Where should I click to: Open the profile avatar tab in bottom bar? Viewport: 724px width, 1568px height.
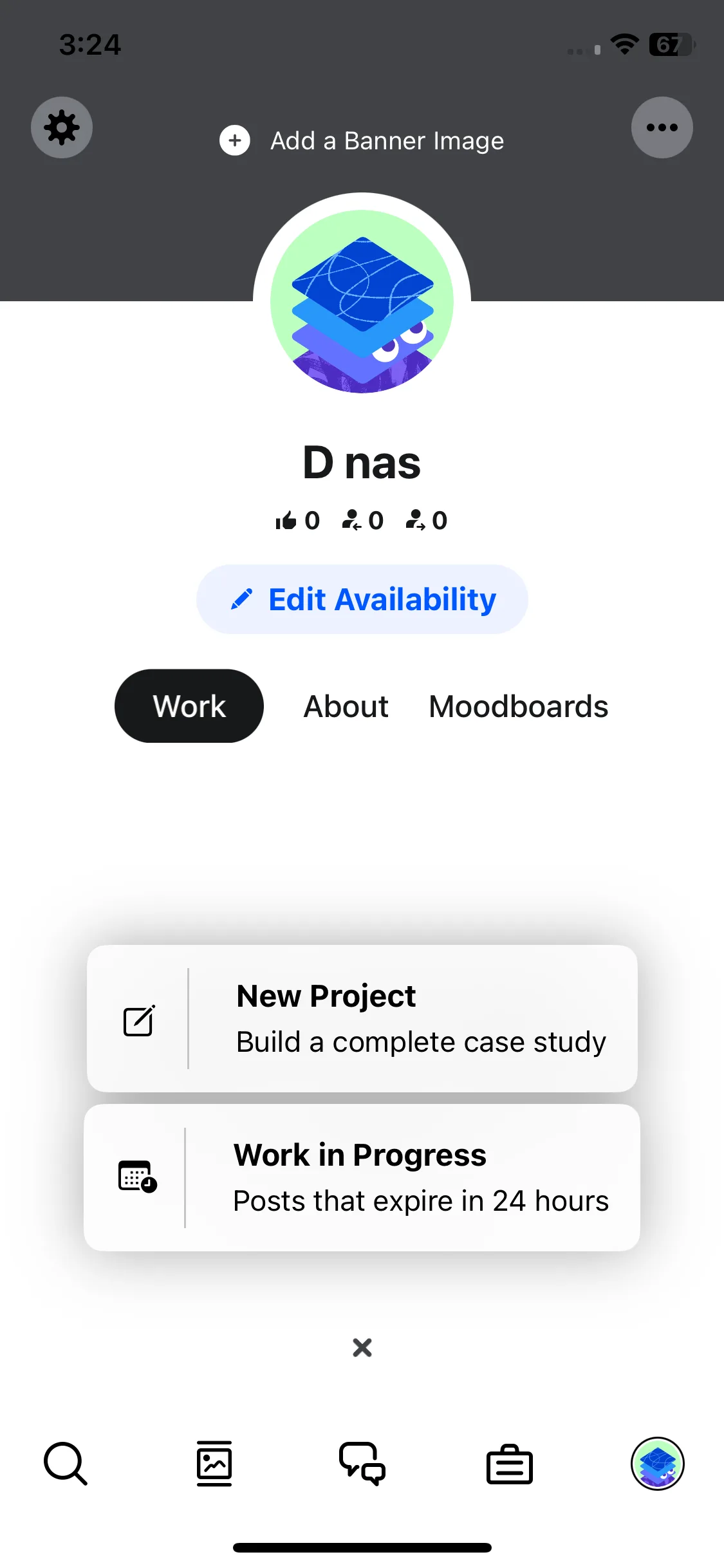click(657, 1463)
